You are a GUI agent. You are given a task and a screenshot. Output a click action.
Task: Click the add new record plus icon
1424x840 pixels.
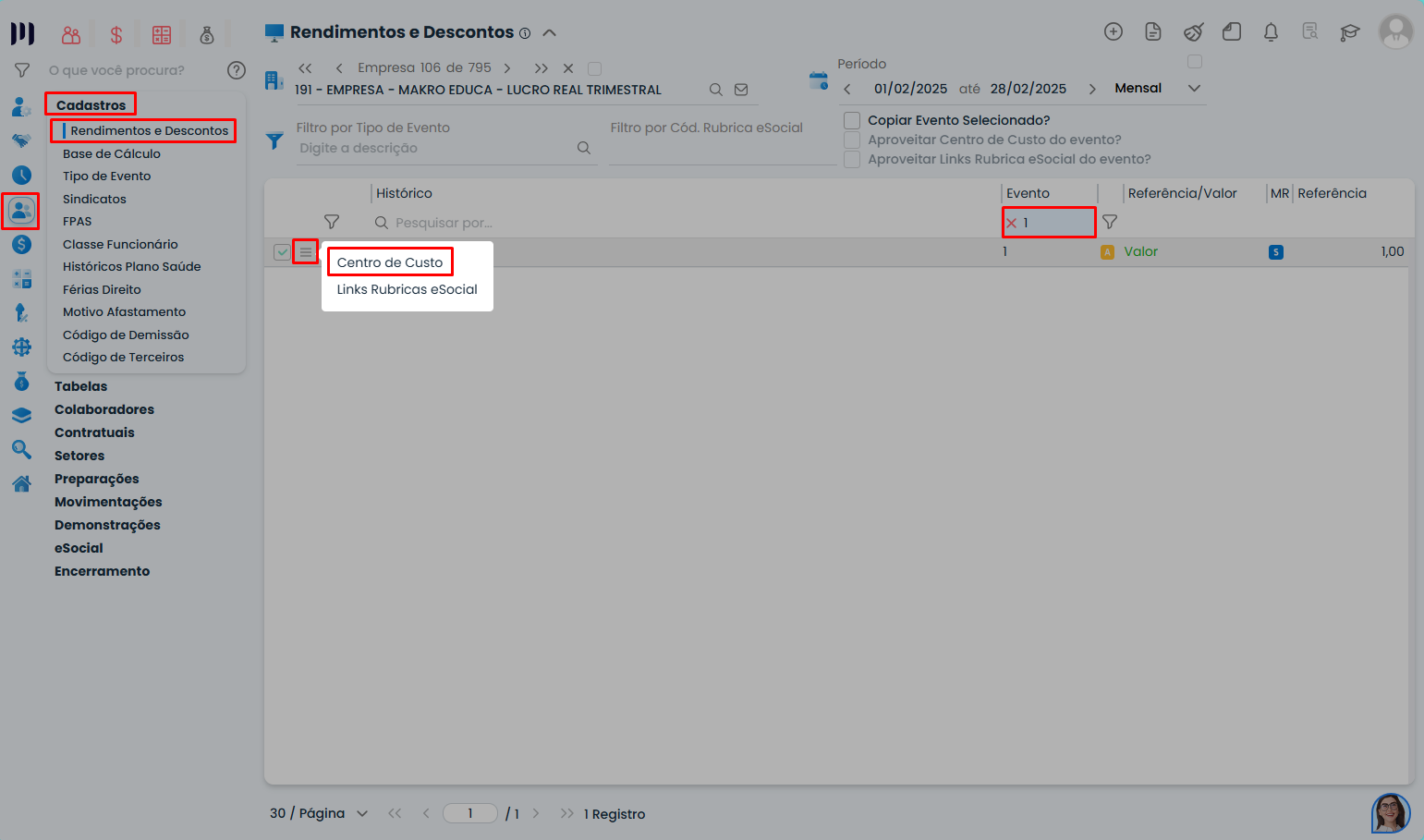click(1113, 30)
